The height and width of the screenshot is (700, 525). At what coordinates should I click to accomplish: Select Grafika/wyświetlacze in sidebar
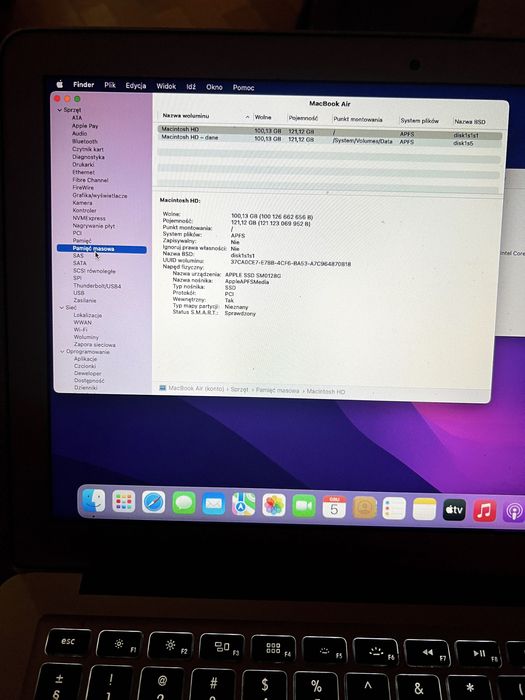(x=100, y=196)
